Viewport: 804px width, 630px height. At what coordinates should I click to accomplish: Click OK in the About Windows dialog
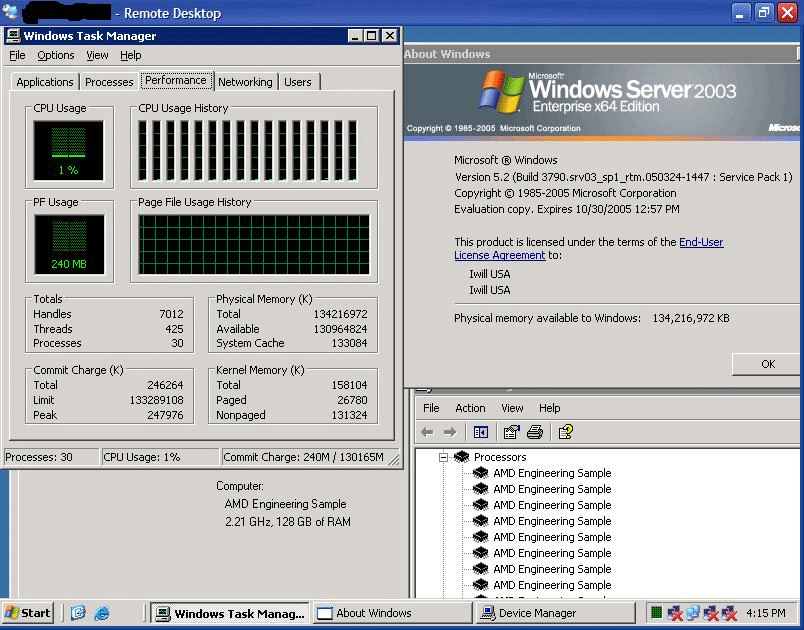coord(768,364)
